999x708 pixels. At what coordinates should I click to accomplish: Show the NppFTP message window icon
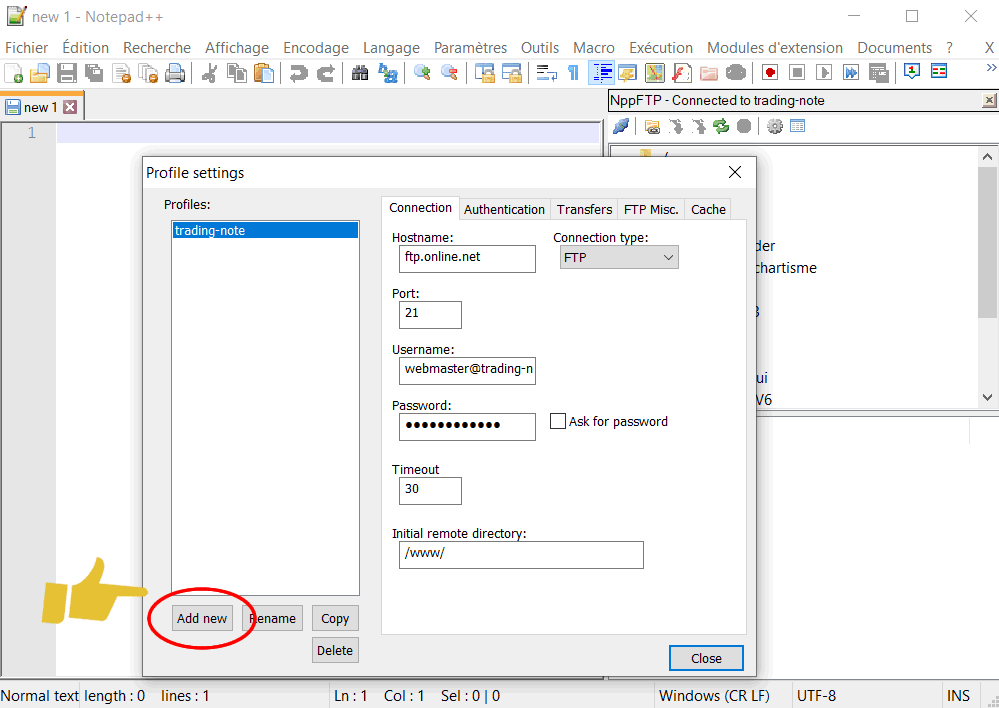[797, 126]
